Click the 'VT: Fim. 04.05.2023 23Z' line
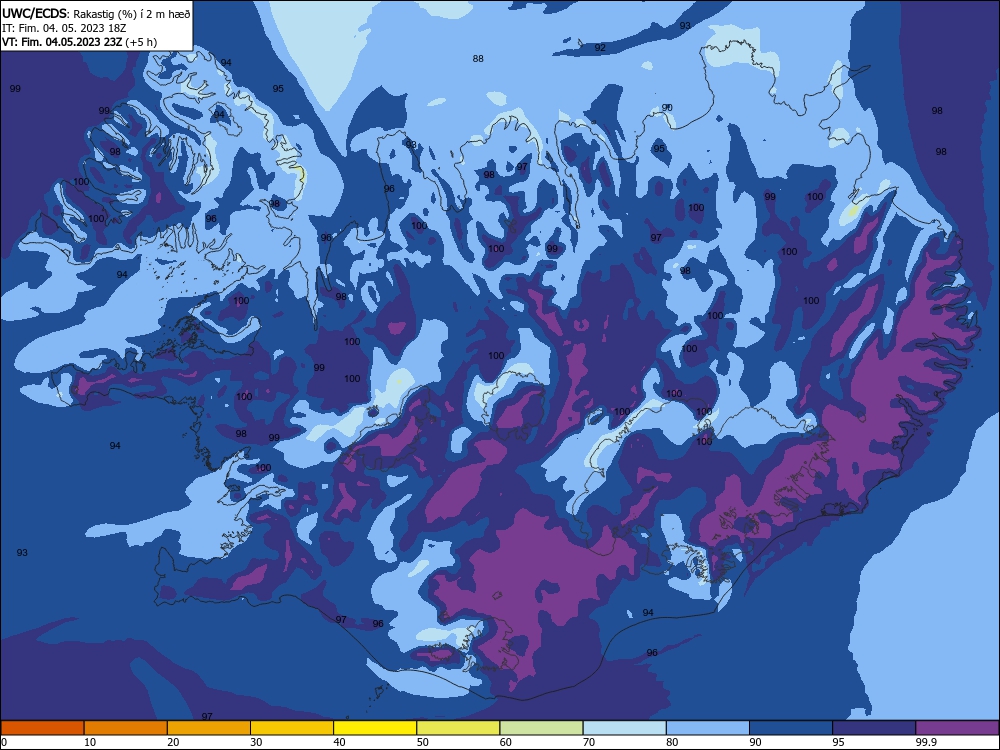This screenshot has height=750, width=1000. tap(62, 42)
